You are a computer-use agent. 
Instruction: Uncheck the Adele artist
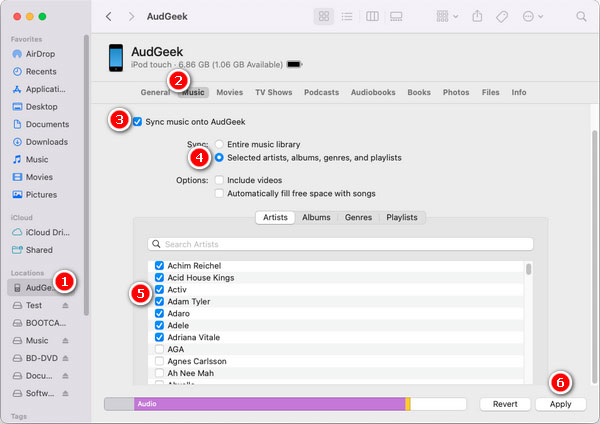tap(159, 325)
